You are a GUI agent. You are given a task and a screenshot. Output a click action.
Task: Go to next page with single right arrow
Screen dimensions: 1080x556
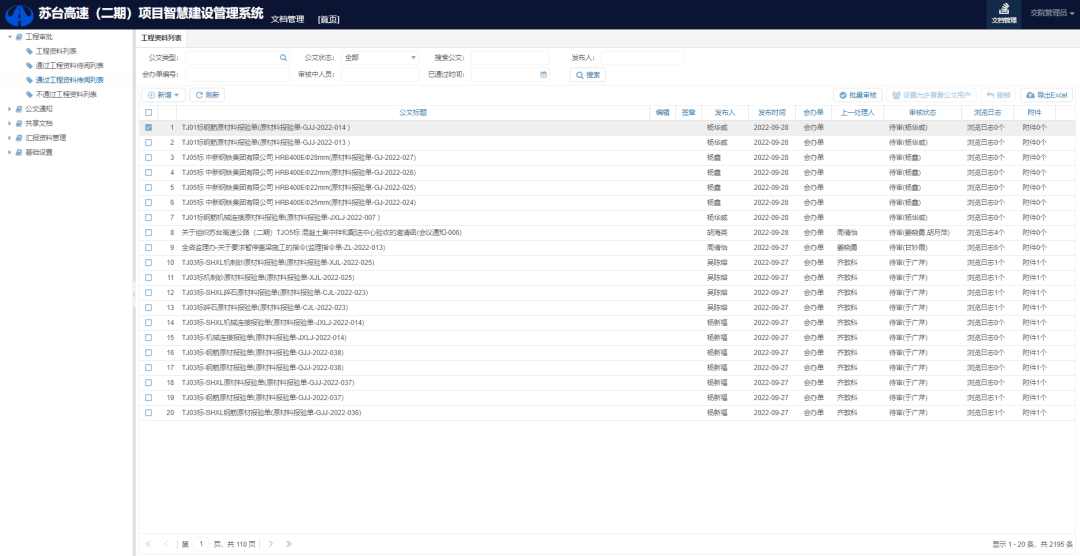pos(271,544)
